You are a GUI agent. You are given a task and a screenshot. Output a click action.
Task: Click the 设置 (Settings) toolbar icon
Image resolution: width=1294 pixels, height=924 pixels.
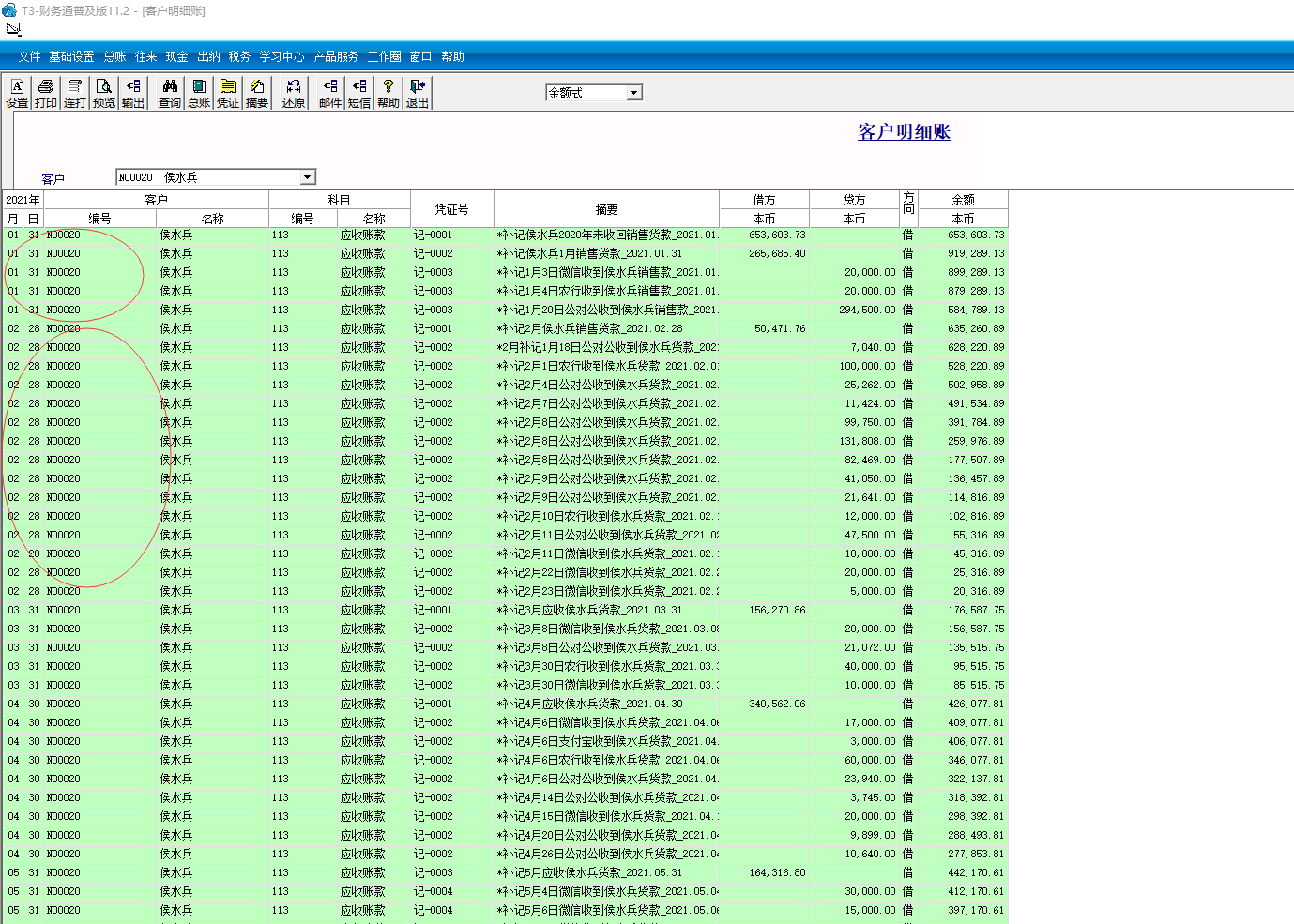[18, 93]
